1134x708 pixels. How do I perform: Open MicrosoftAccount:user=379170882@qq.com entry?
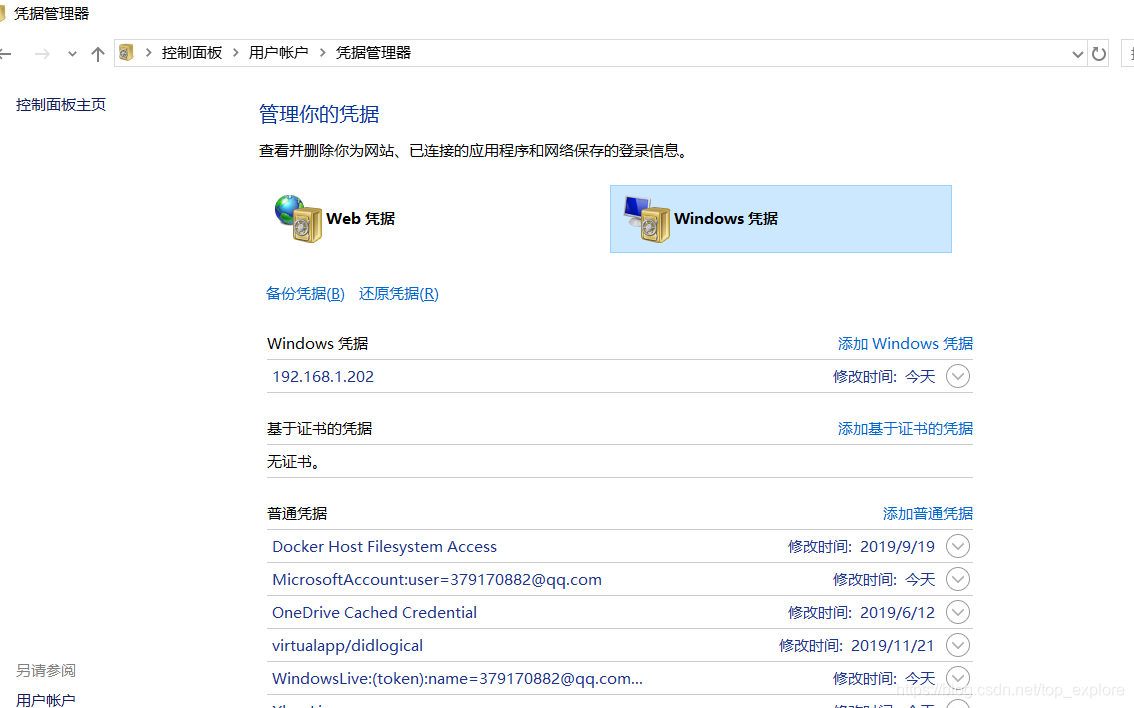point(620,580)
